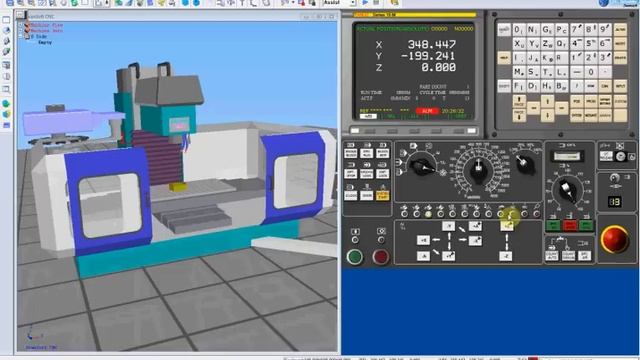Click the numeric 7 key

[576, 30]
